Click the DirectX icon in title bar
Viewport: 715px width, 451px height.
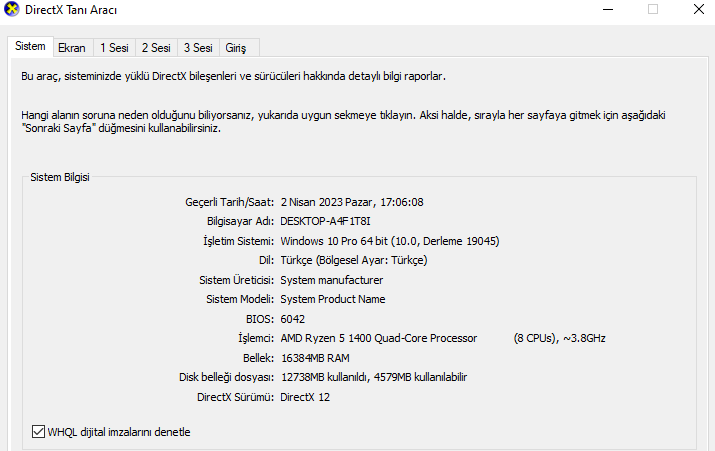[x=11, y=11]
